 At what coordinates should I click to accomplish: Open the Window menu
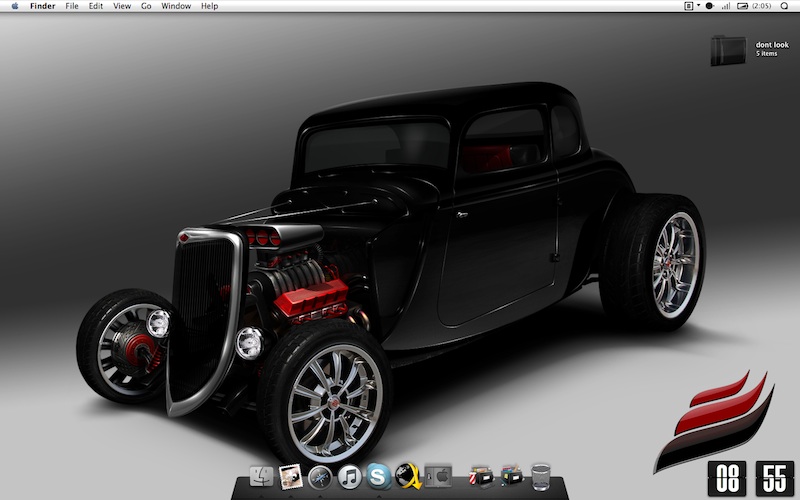pos(176,6)
